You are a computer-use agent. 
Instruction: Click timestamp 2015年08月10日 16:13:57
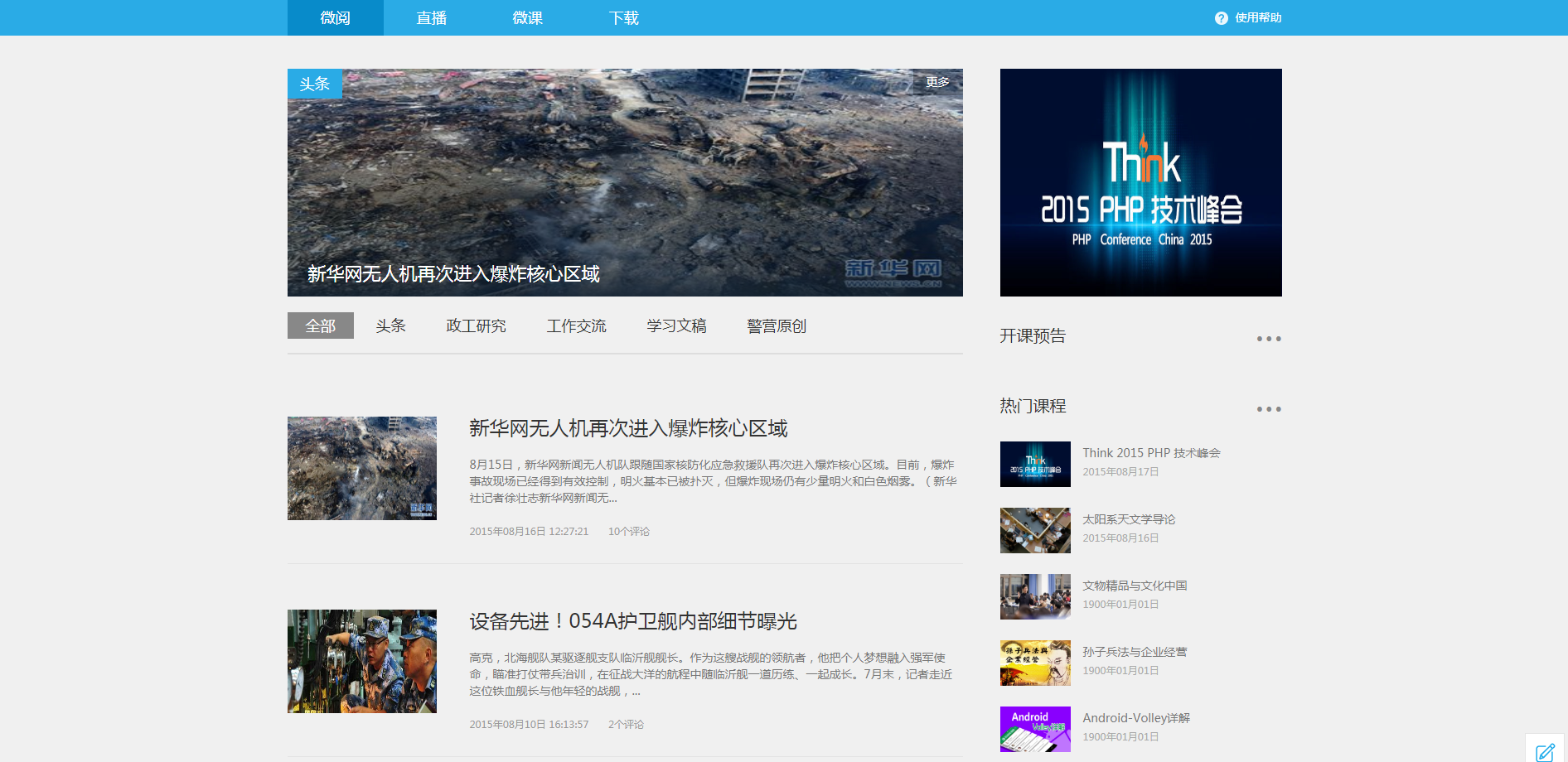pos(529,725)
